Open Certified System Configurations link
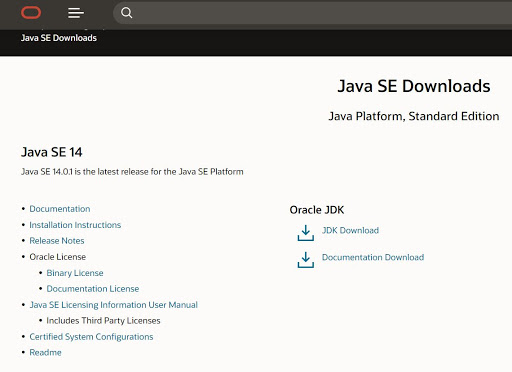 click(x=91, y=337)
